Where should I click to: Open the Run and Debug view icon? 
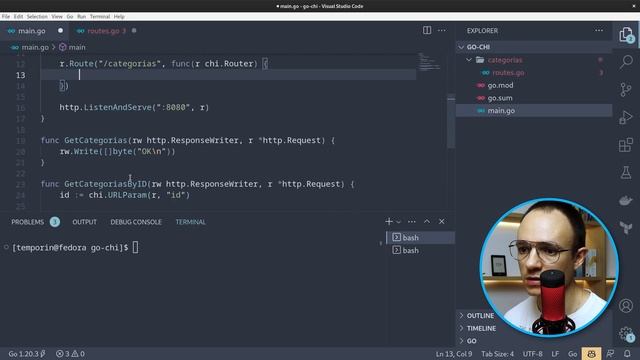pyautogui.click(x=626, y=117)
